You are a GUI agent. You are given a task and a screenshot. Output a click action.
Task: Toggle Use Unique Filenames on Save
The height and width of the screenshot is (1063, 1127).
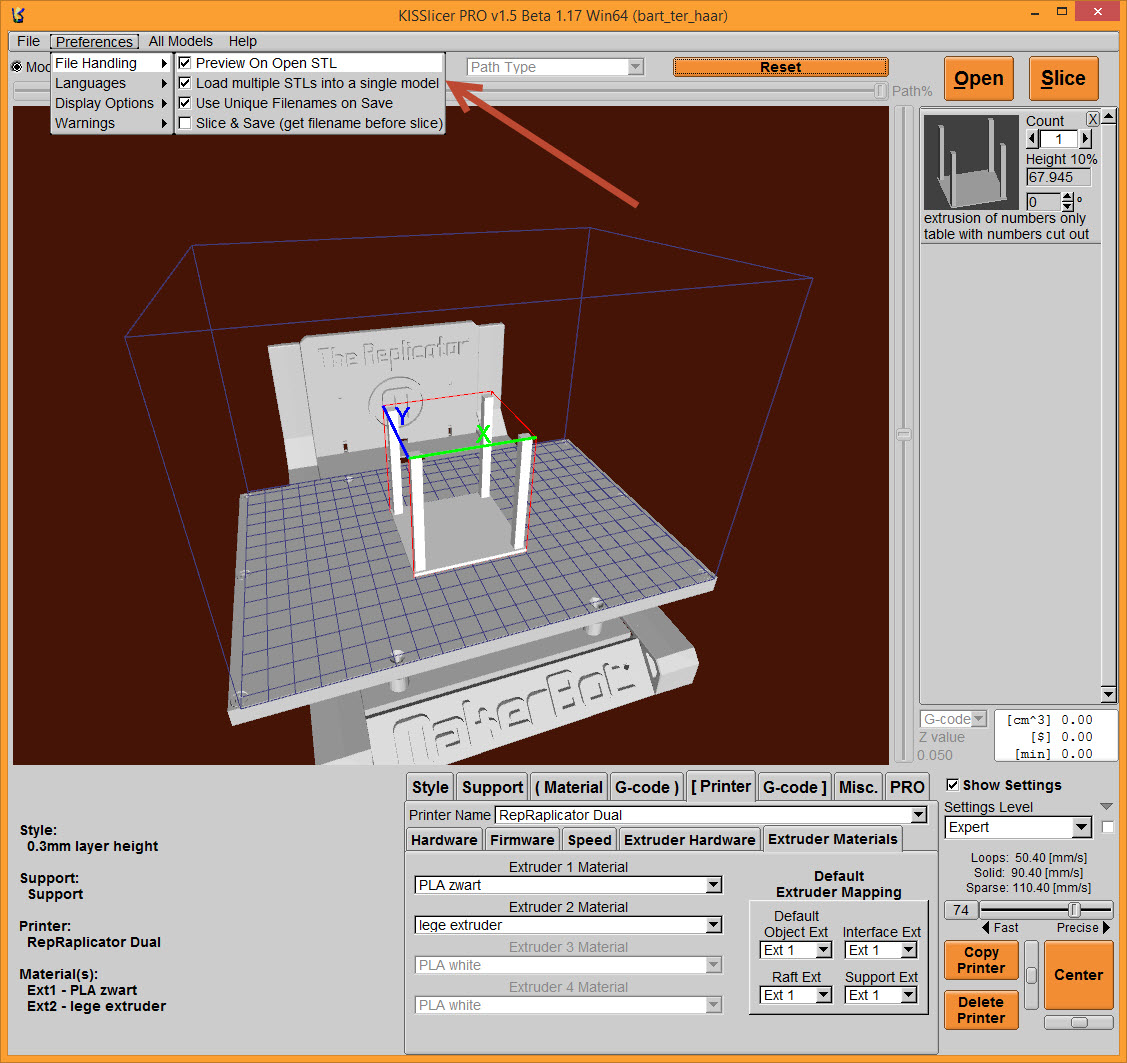click(x=185, y=103)
